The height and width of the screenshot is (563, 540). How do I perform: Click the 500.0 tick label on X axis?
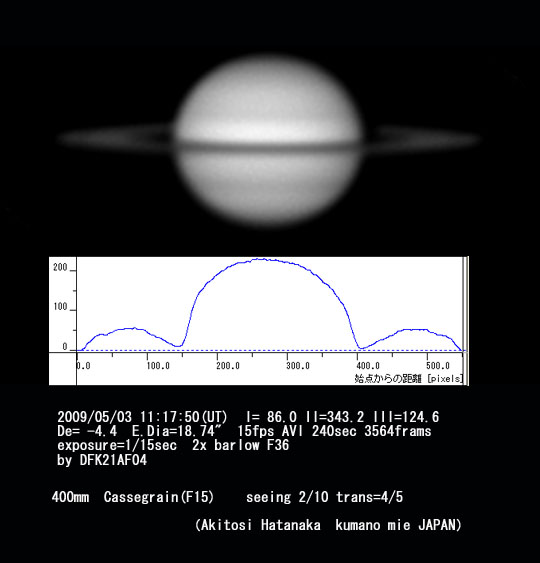tap(438, 366)
